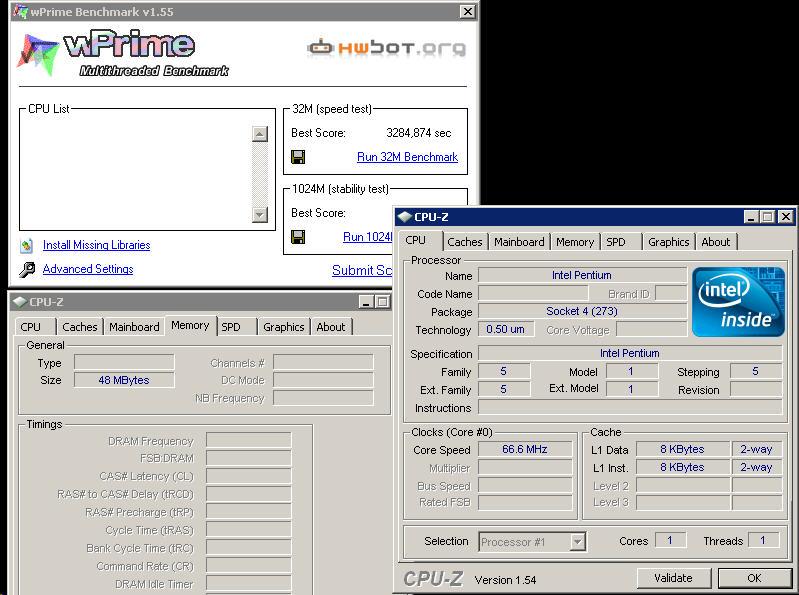This screenshot has height=595, width=799.
Task: Click the 3284,874 sec best score
Action: (x=418, y=133)
